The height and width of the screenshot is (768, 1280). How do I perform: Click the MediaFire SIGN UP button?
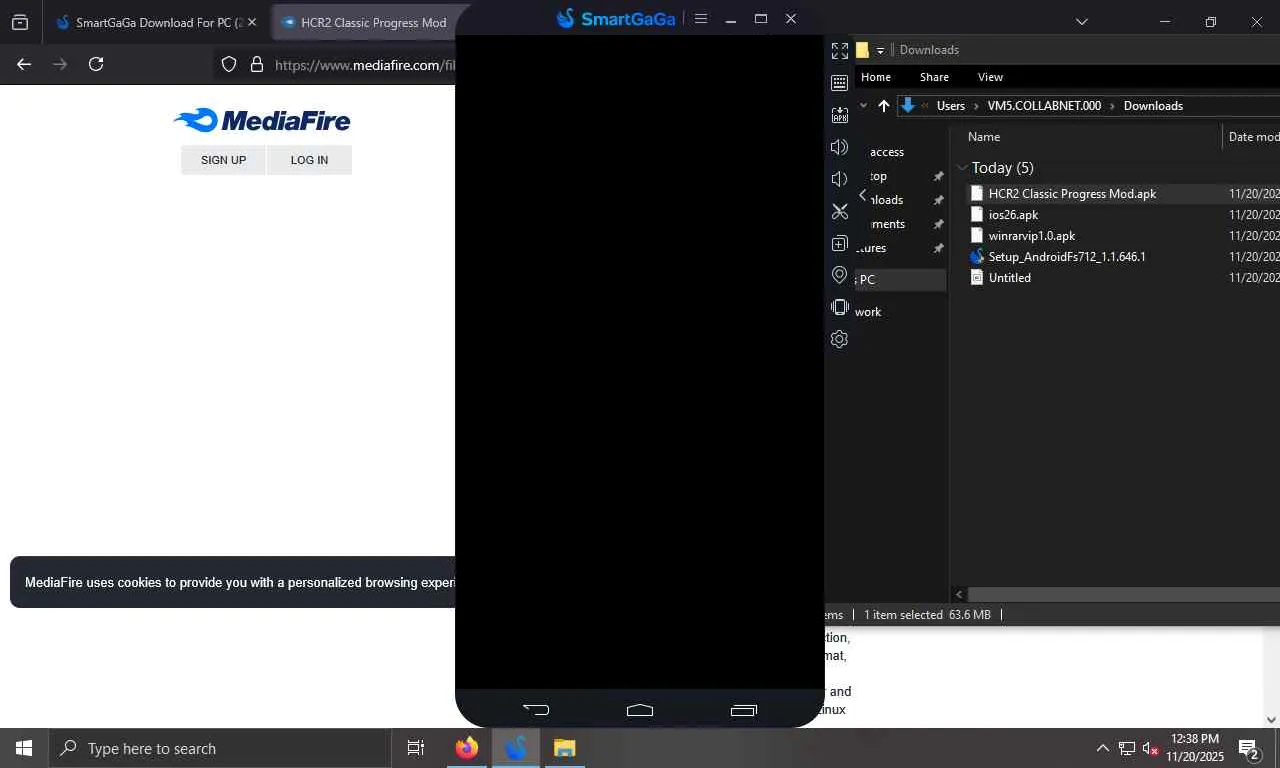pos(223,160)
